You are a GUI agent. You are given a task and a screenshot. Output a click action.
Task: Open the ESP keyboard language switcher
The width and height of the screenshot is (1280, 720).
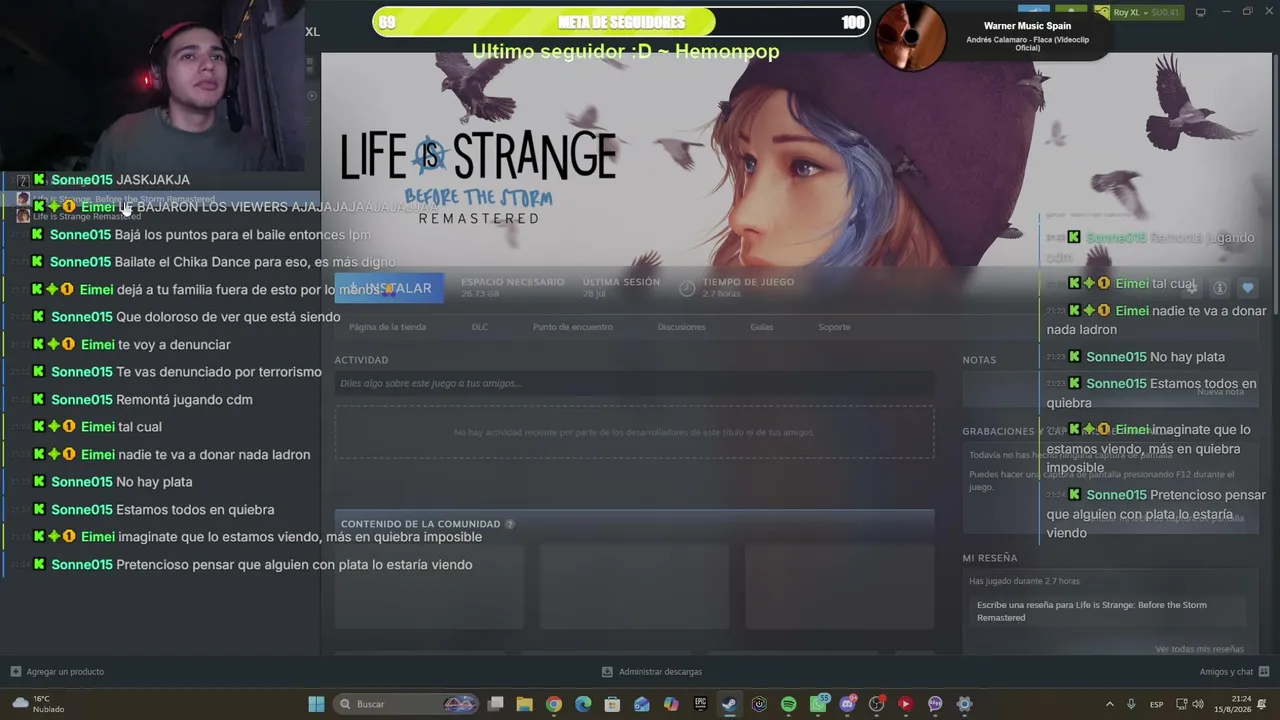click(1156, 704)
